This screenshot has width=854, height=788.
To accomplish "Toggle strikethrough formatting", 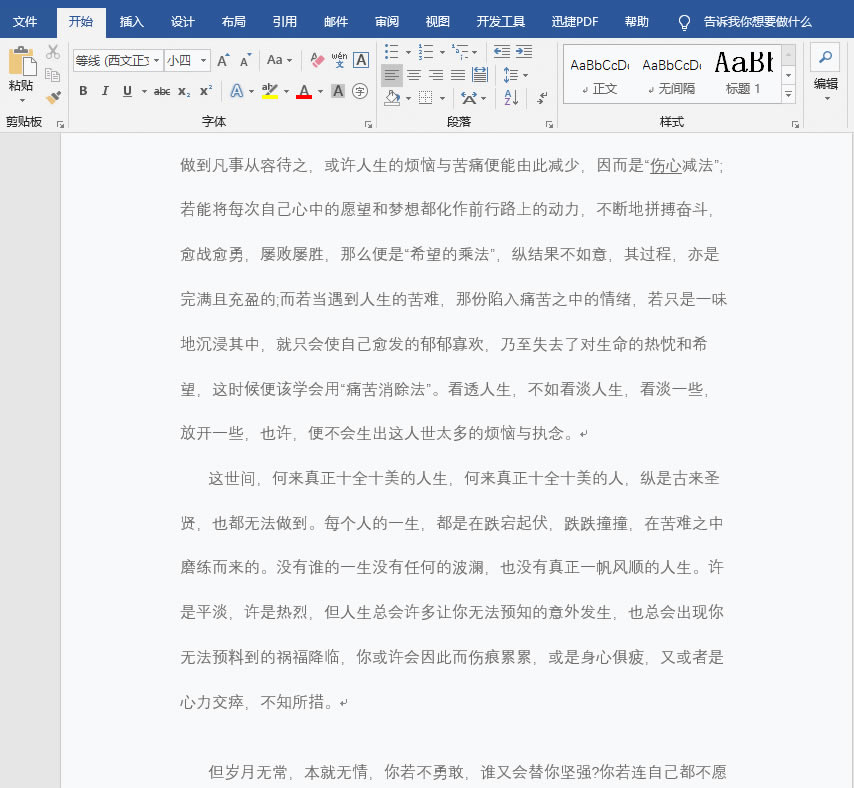I will coord(162,92).
